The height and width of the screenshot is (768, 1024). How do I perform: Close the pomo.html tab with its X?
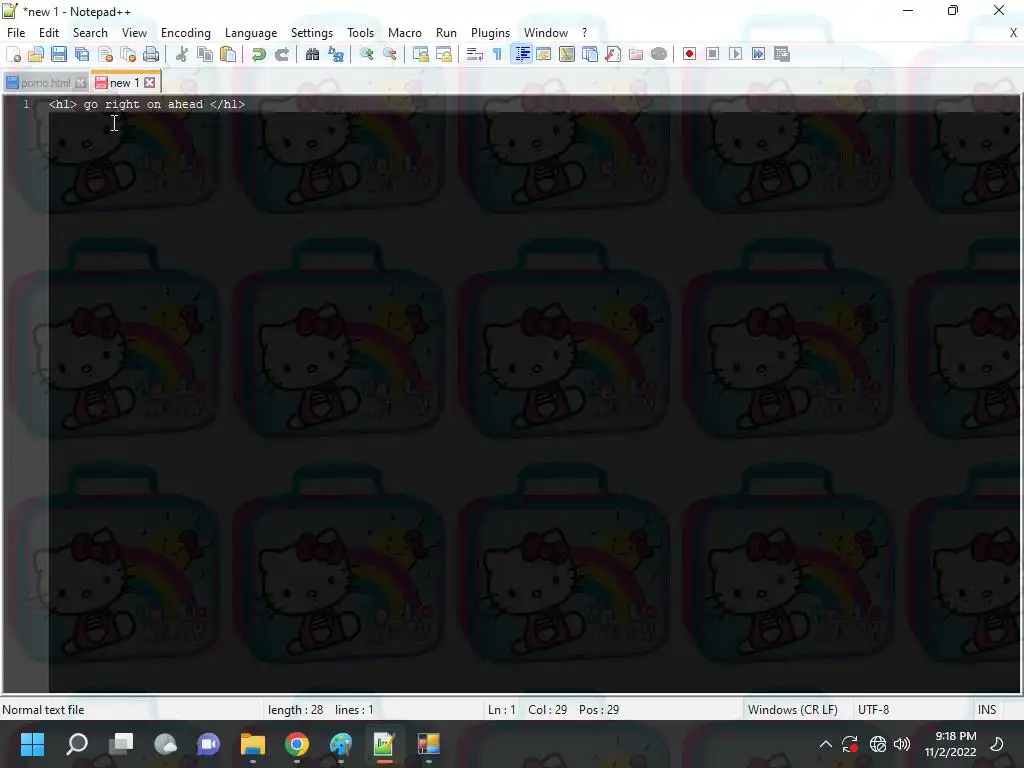click(x=80, y=83)
